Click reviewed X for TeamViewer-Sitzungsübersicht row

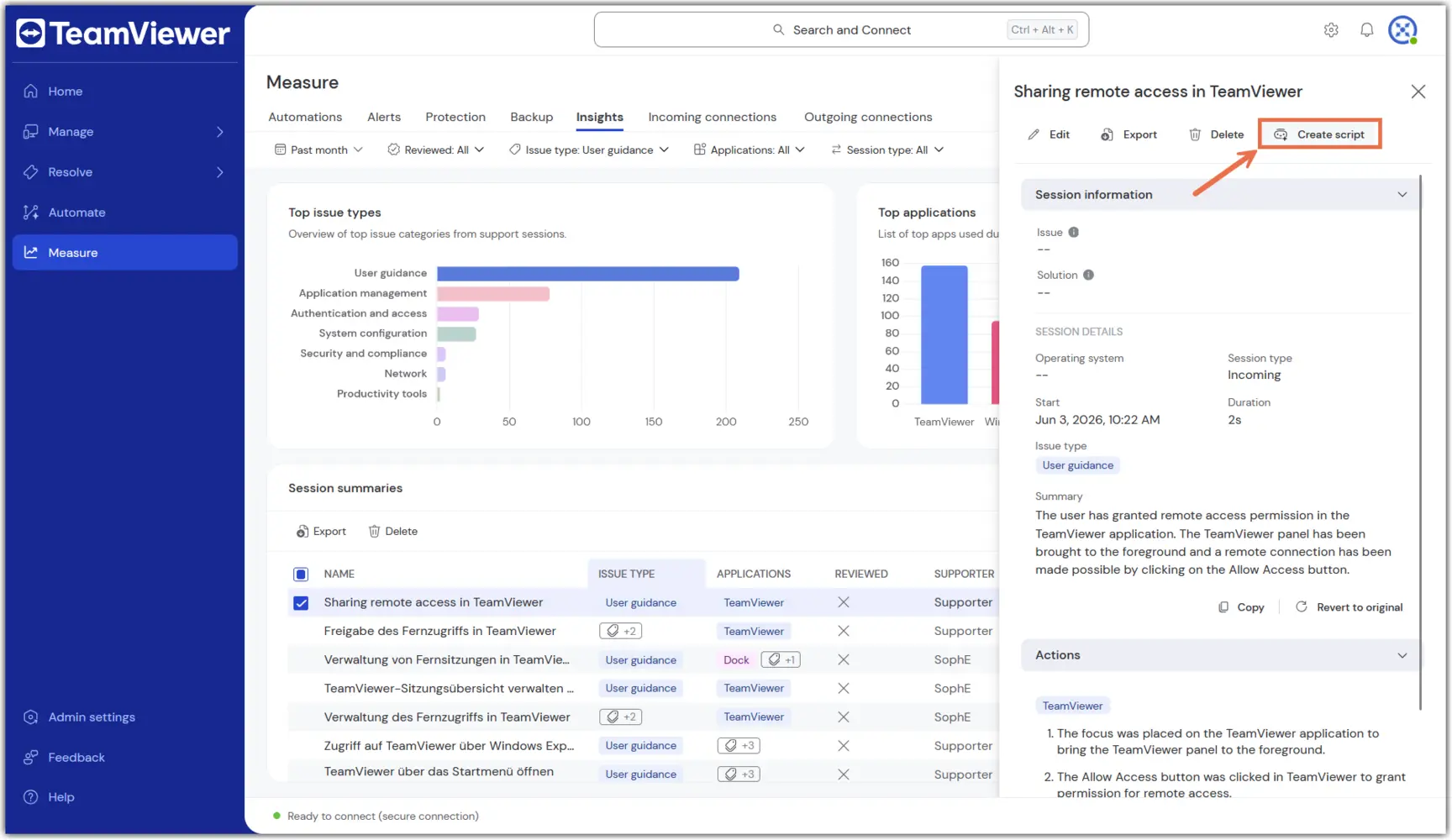[844, 689]
